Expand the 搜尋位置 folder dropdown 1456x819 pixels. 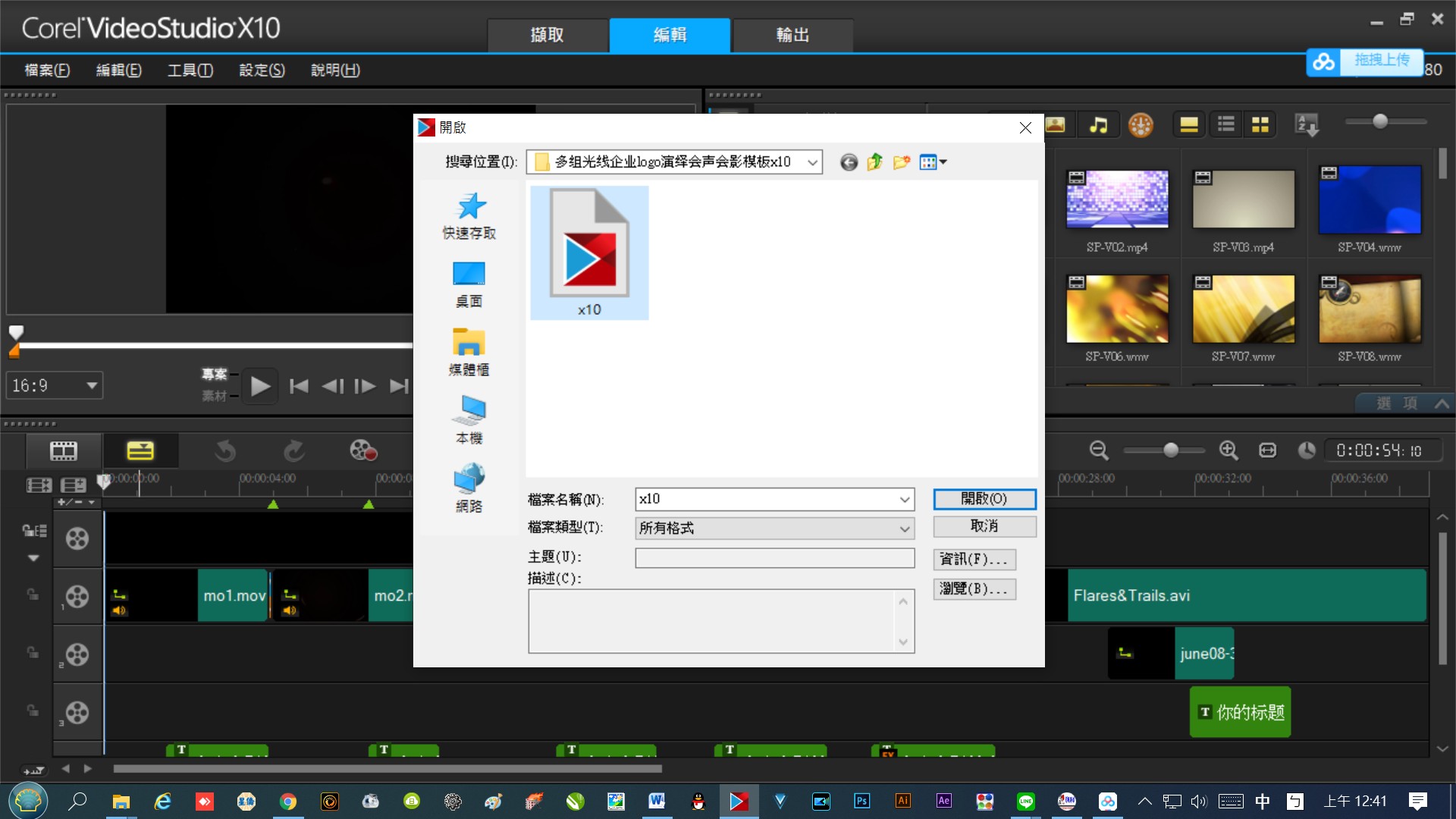pyautogui.click(x=812, y=162)
